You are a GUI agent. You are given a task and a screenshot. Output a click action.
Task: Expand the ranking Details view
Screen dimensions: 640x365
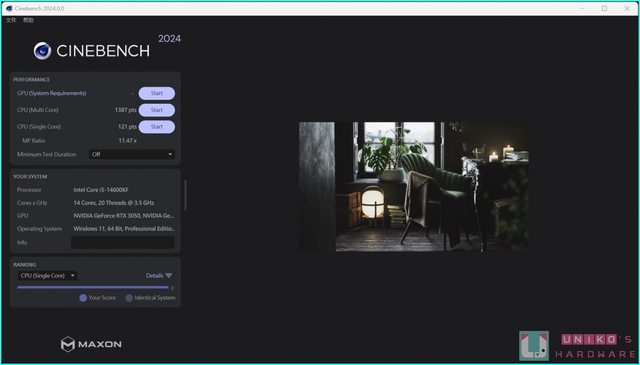click(159, 276)
